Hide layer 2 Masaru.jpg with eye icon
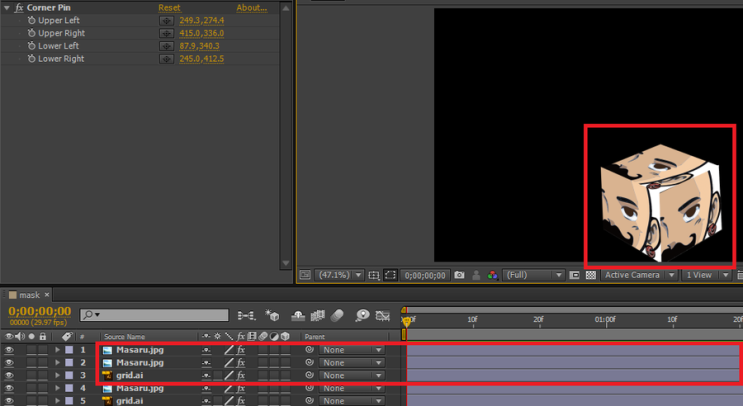The width and height of the screenshot is (743, 406). (9, 363)
